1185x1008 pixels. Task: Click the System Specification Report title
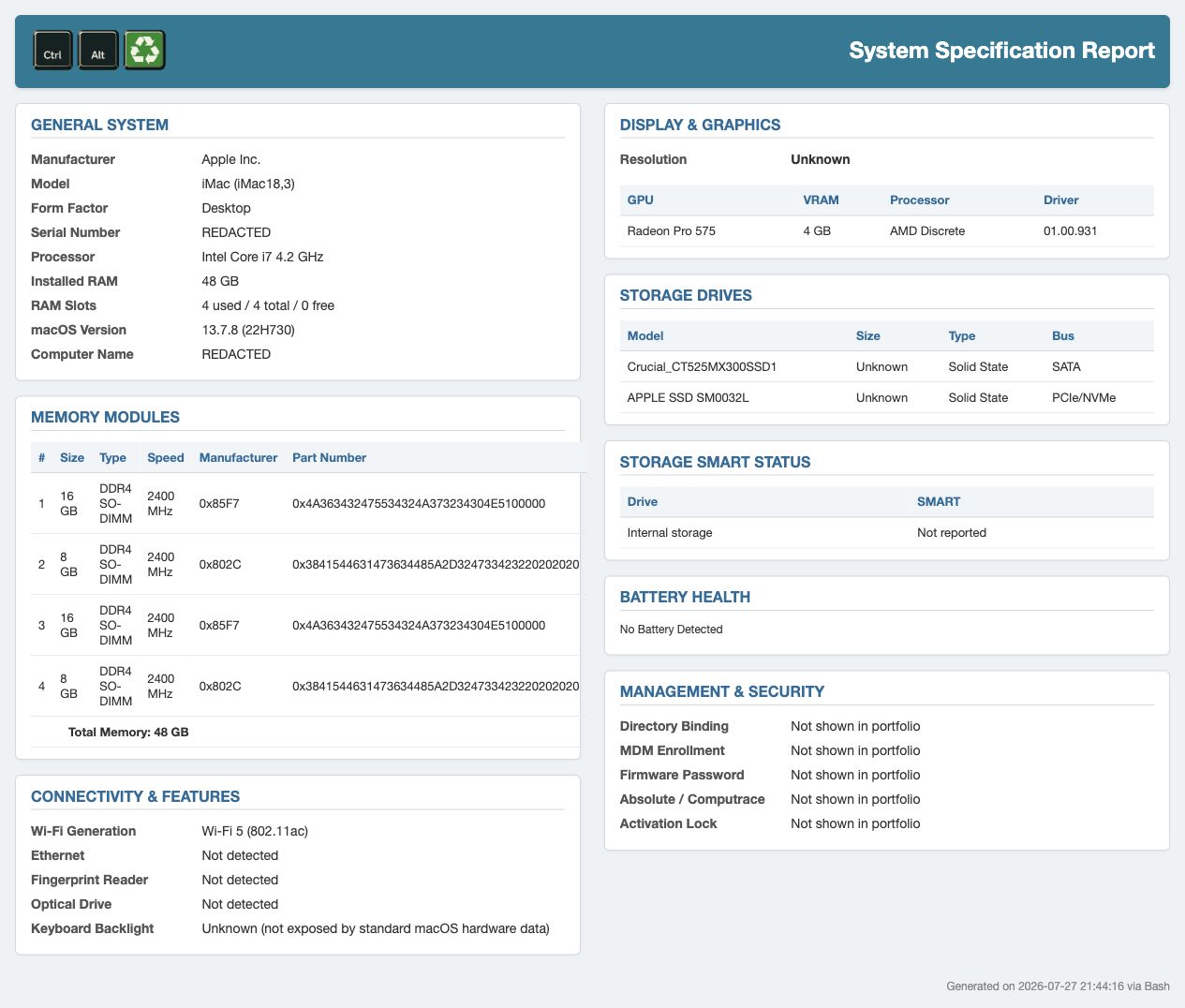pyautogui.click(x=1001, y=51)
